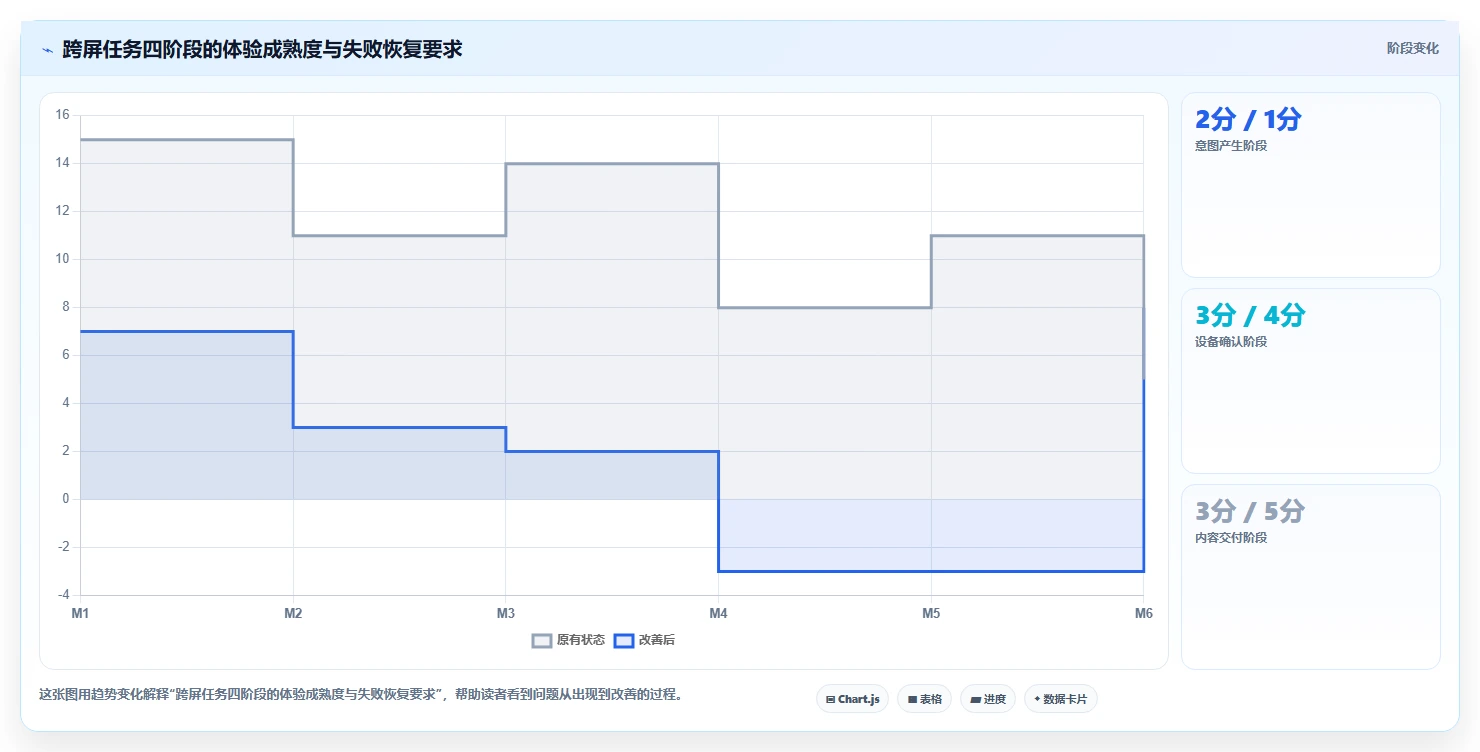Viewport: 1480px width, 752px height.
Task: Click the M2 x-axis label
Action: point(293,614)
